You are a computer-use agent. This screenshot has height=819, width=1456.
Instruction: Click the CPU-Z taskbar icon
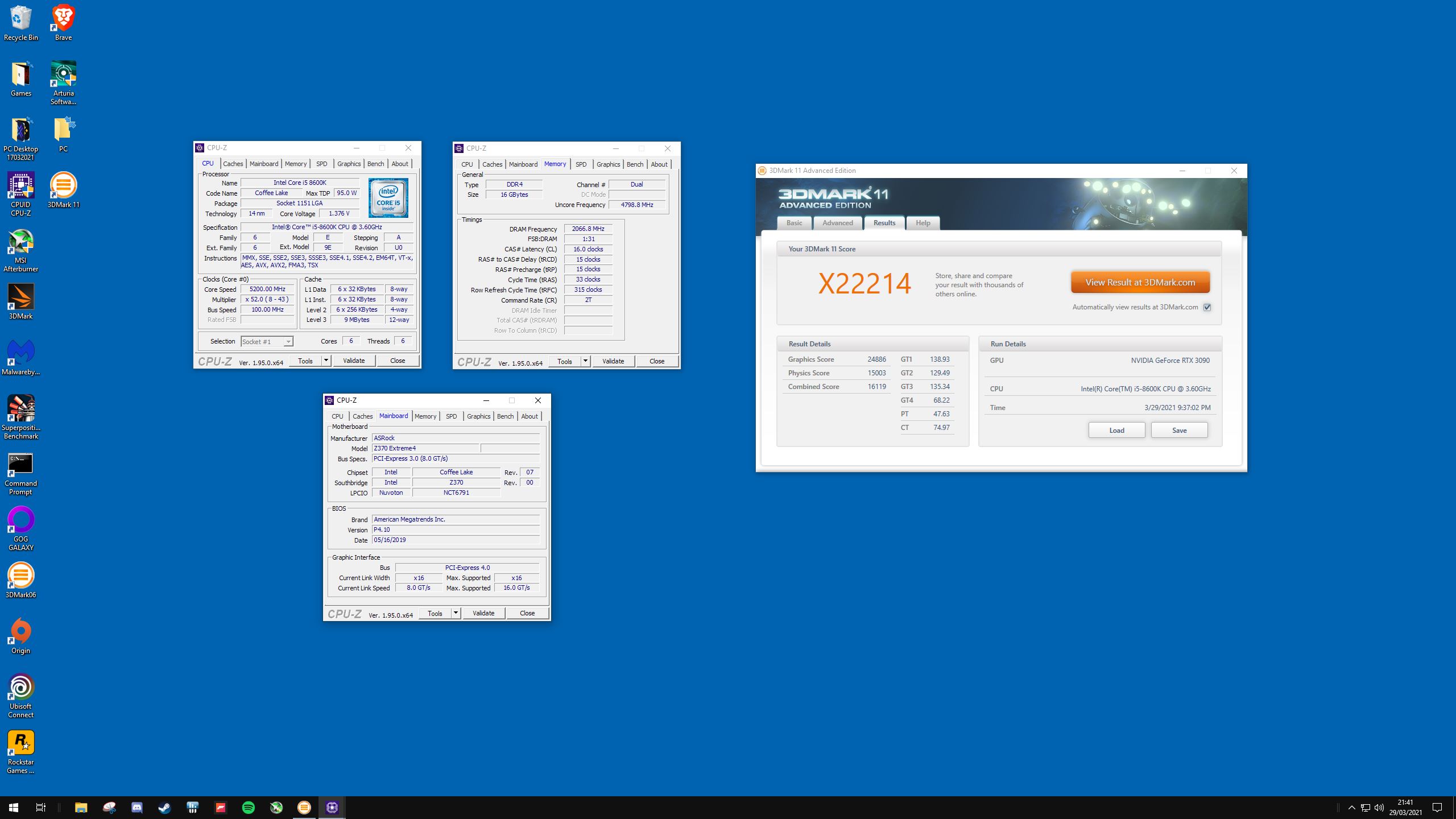(x=332, y=808)
